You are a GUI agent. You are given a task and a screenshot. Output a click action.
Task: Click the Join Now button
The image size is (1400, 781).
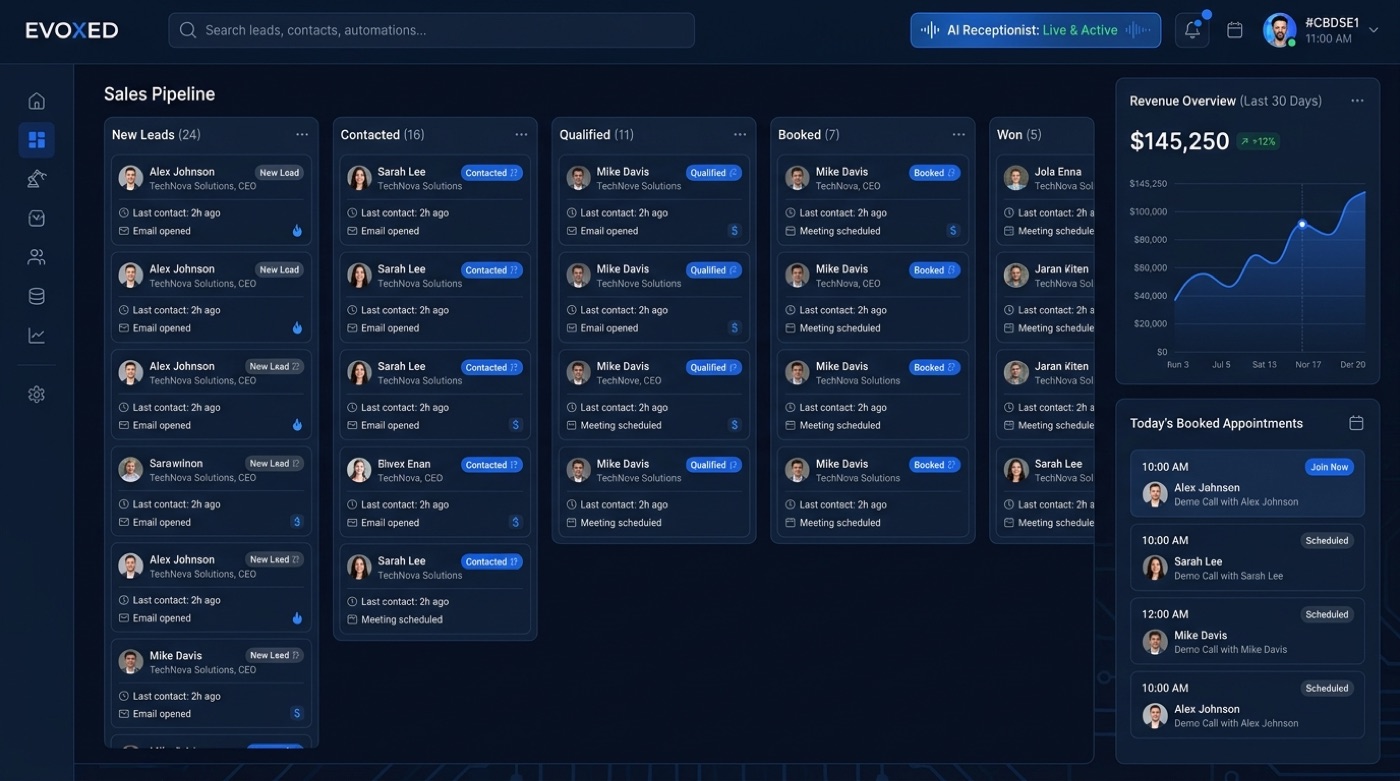tap(1329, 467)
